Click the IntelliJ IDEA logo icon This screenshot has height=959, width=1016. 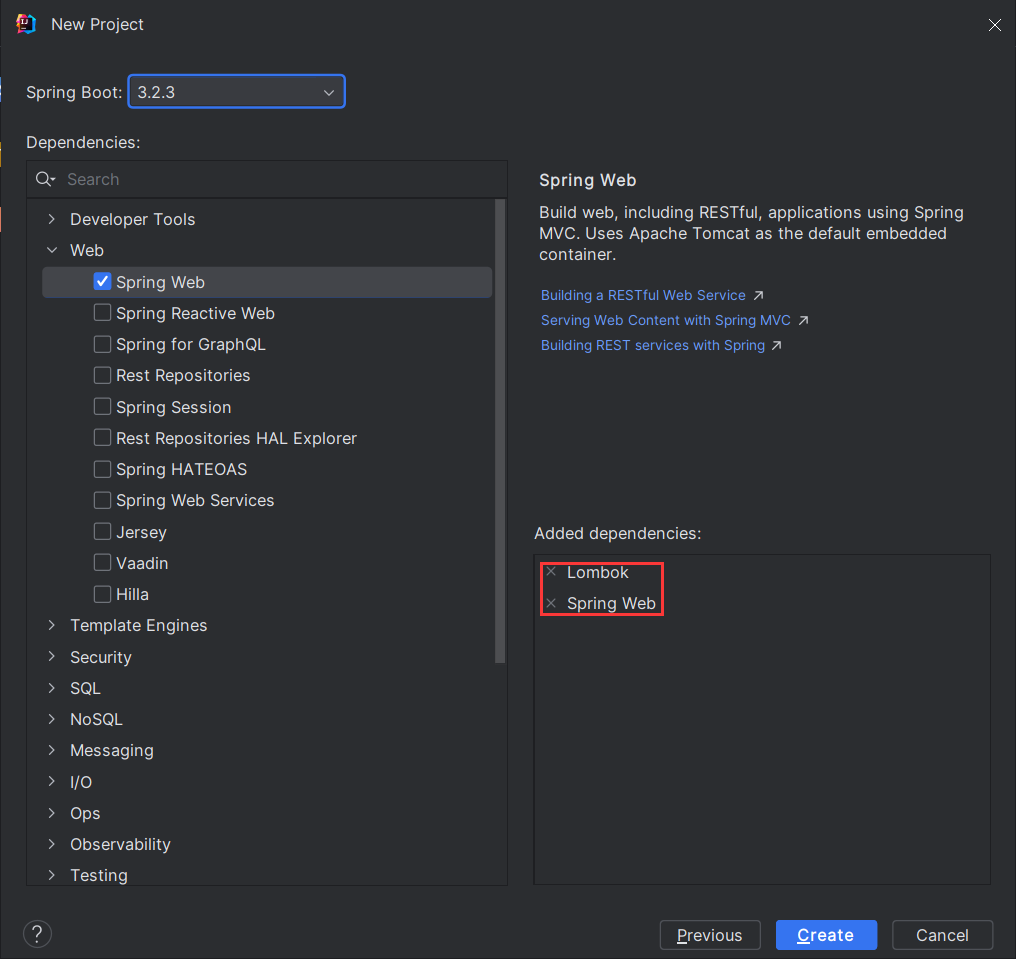(26, 24)
